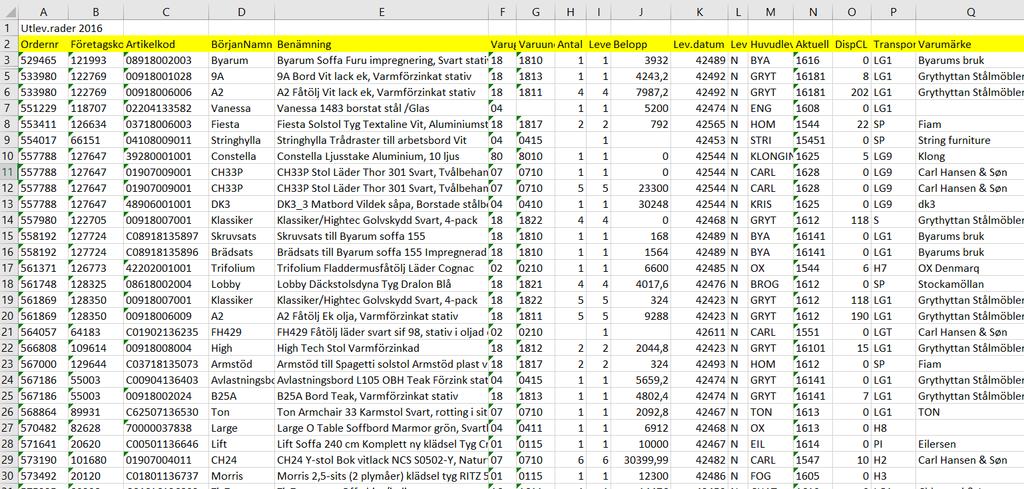Select the 'Stringhylla' name cell
Image resolution: width=1024 pixels, height=489 pixels.
coord(242,140)
